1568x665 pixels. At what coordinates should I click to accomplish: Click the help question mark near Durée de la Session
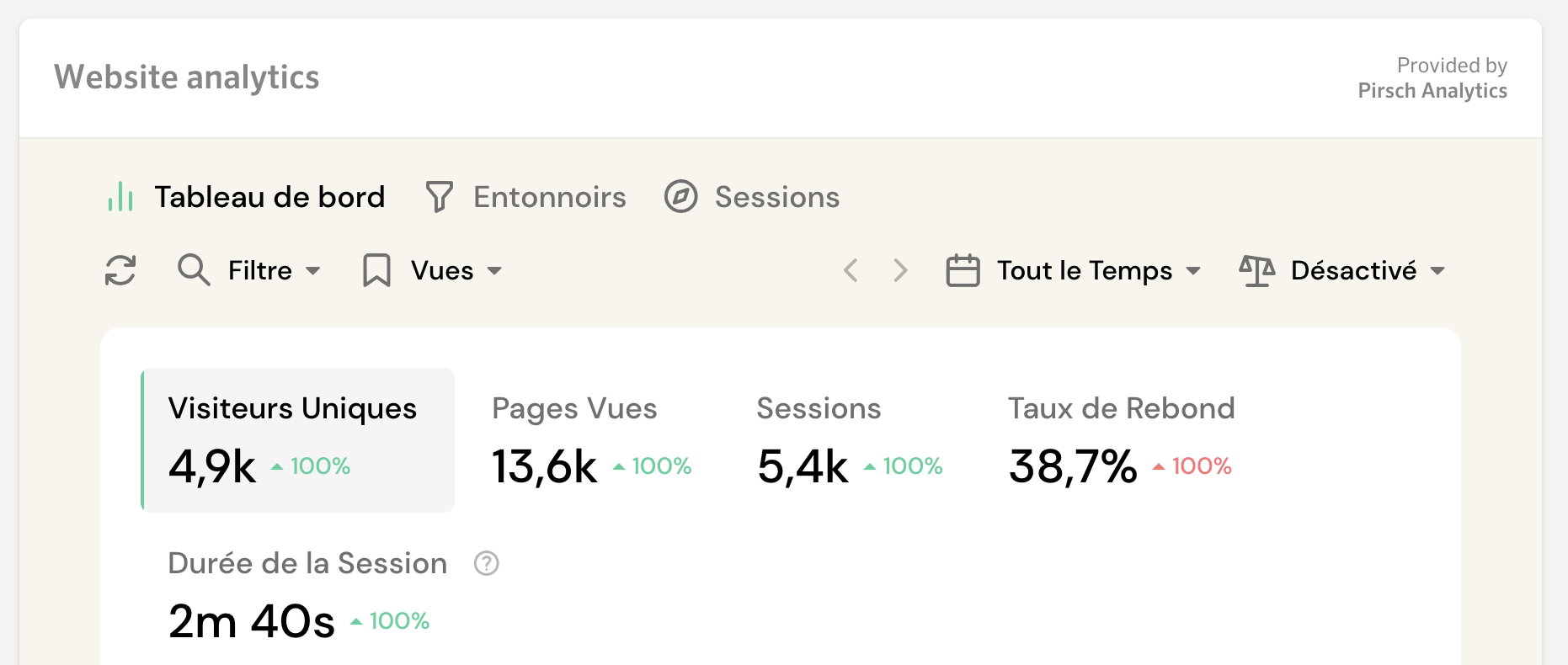(487, 563)
